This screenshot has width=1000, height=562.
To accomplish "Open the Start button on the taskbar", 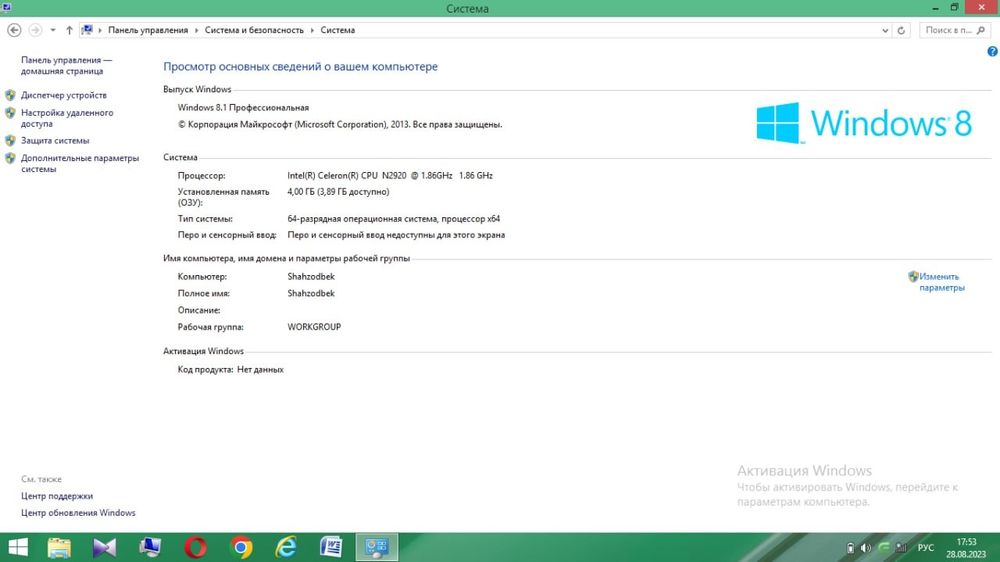I will click(18, 547).
